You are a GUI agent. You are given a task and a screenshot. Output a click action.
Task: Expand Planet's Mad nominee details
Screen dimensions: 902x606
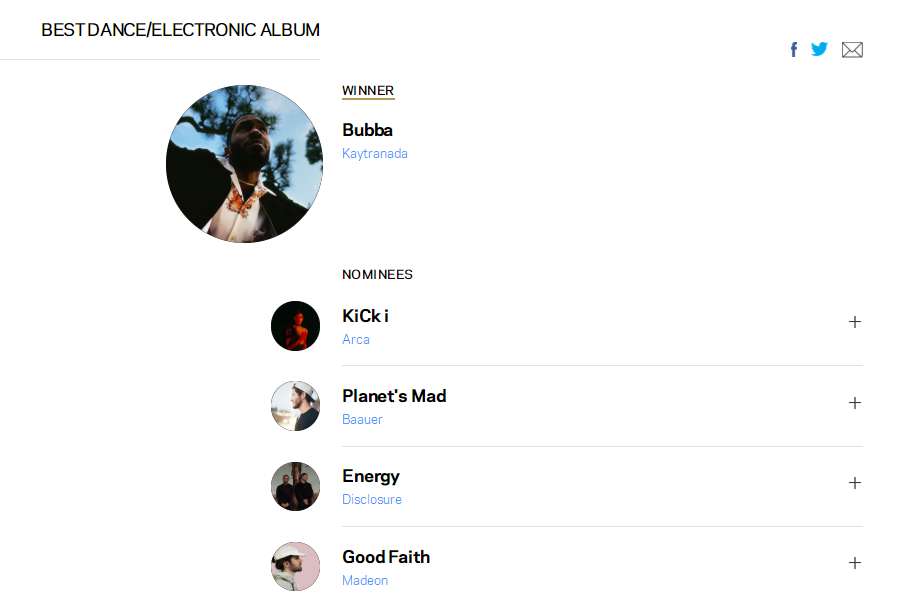(x=854, y=403)
